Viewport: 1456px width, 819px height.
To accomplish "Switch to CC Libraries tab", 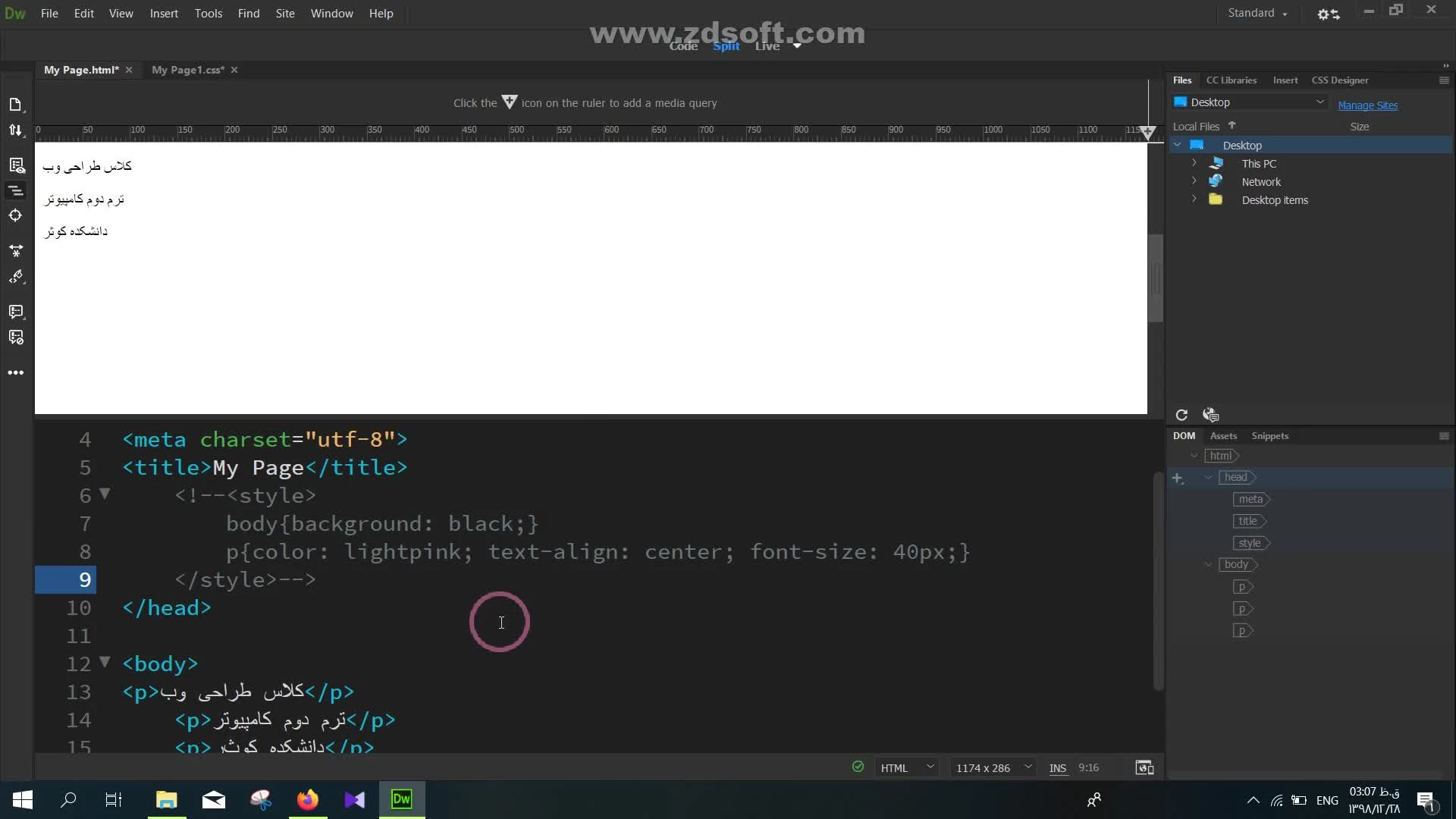I will [1232, 80].
